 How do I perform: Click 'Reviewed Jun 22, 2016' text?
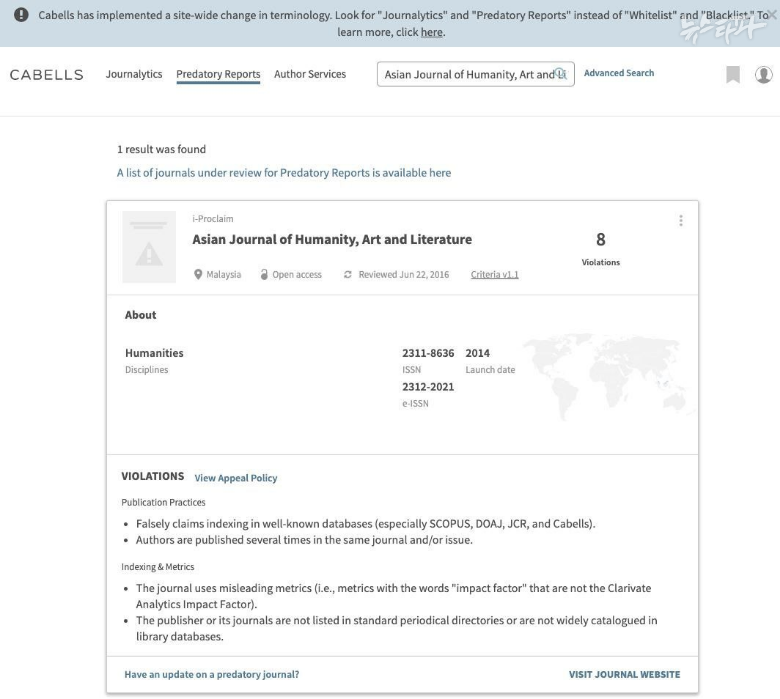404,275
